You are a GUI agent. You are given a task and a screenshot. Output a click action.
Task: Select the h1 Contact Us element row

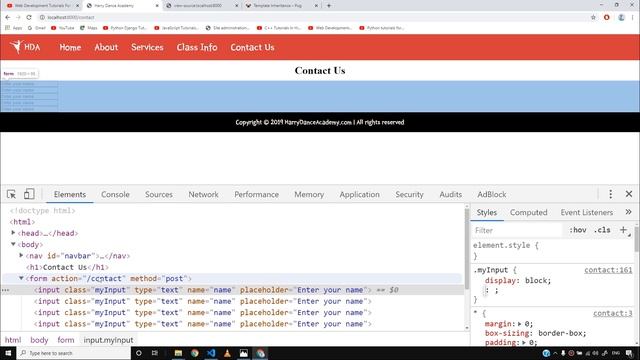(x=67, y=267)
